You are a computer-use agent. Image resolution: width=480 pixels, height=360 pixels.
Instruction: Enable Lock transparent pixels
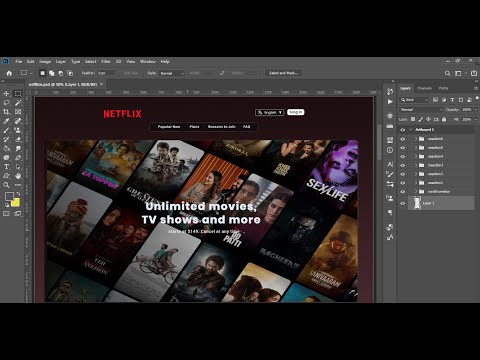(x=413, y=119)
